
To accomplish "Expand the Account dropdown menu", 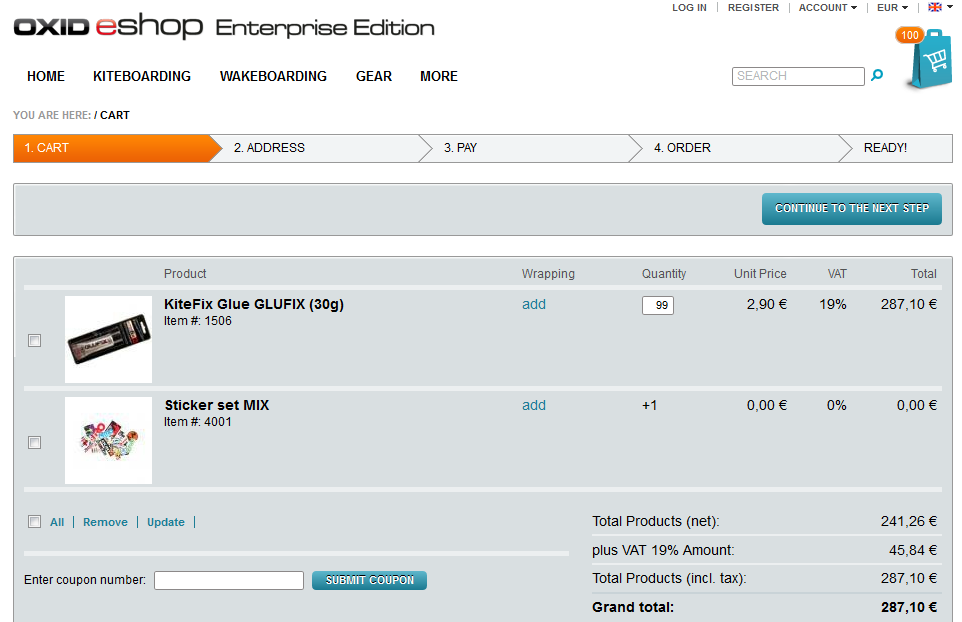I will 827,8.
